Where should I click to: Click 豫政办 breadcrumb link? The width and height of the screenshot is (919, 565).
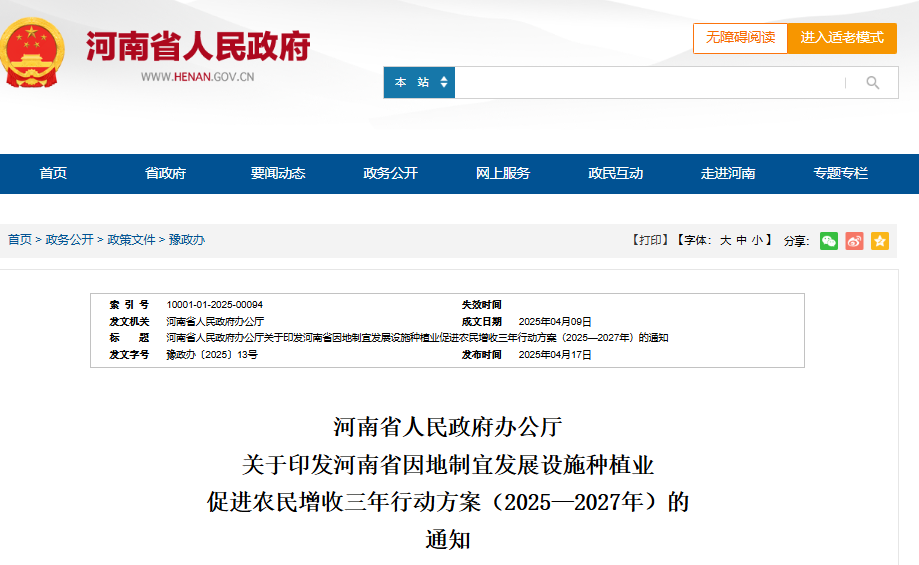[187, 240]
